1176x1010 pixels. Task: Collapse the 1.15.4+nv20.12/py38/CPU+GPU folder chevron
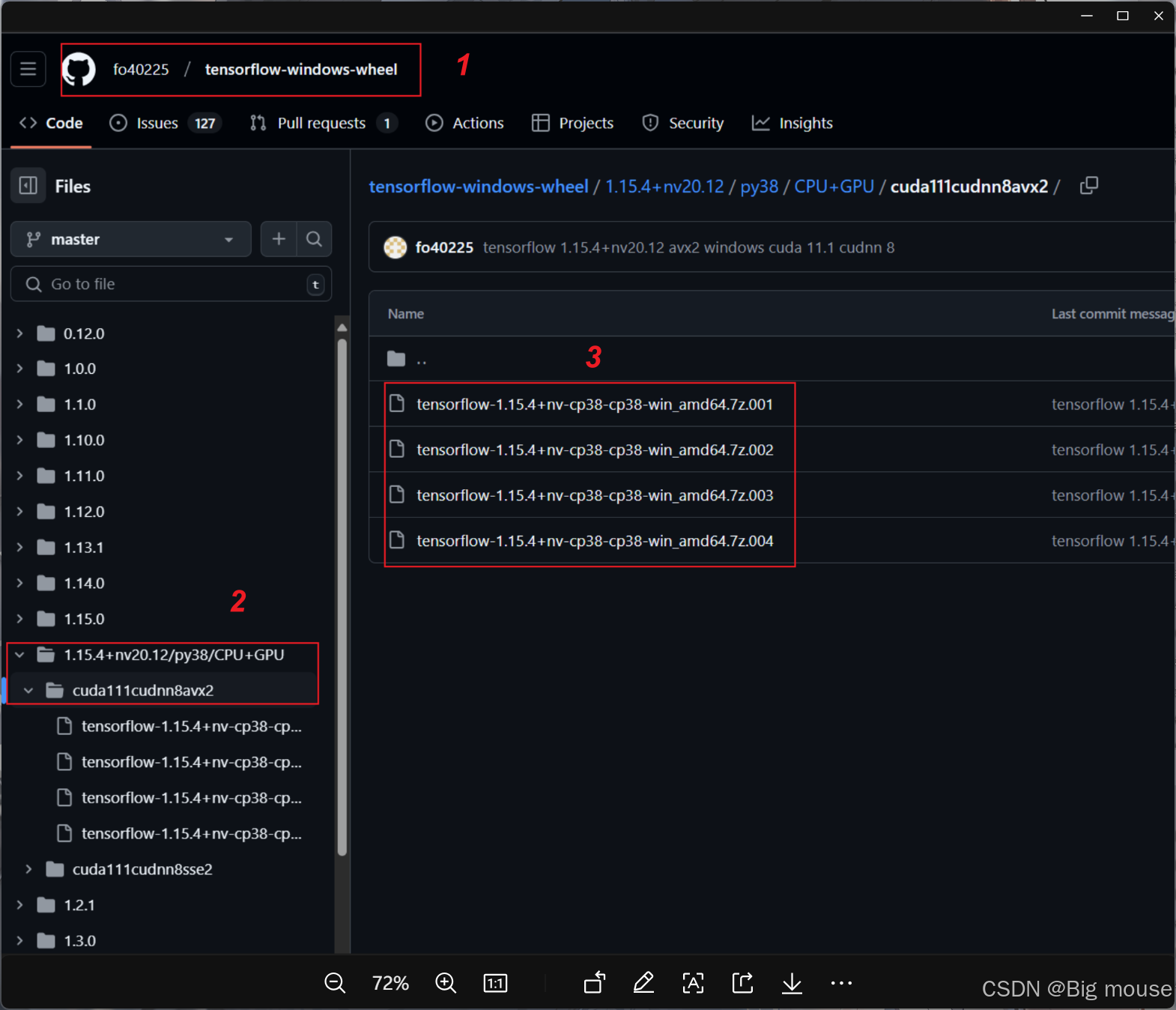pyautogui.click(x=20, y=655)
